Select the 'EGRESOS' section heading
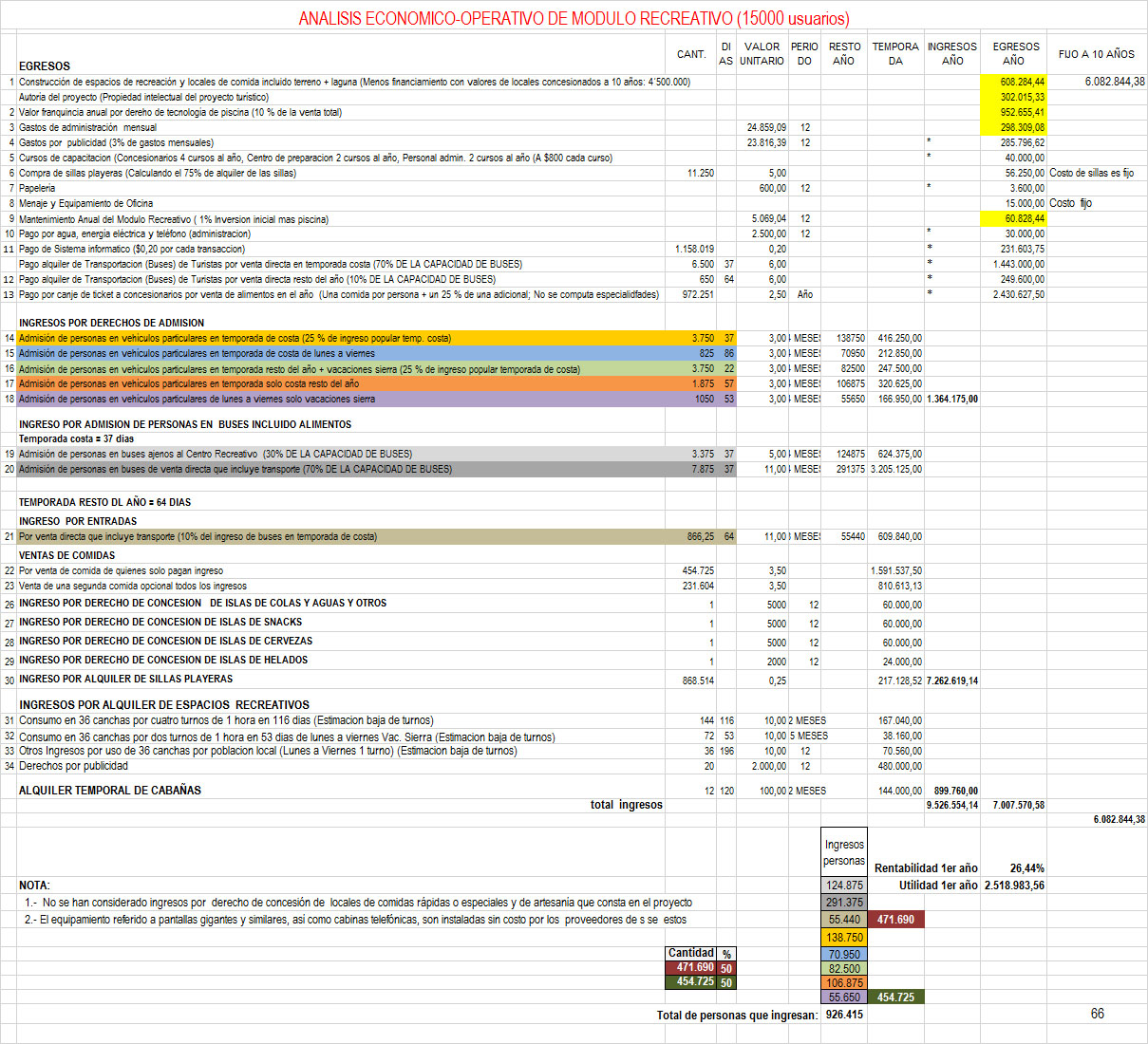Screen dimensions: 1148x1044 [45, 66]
